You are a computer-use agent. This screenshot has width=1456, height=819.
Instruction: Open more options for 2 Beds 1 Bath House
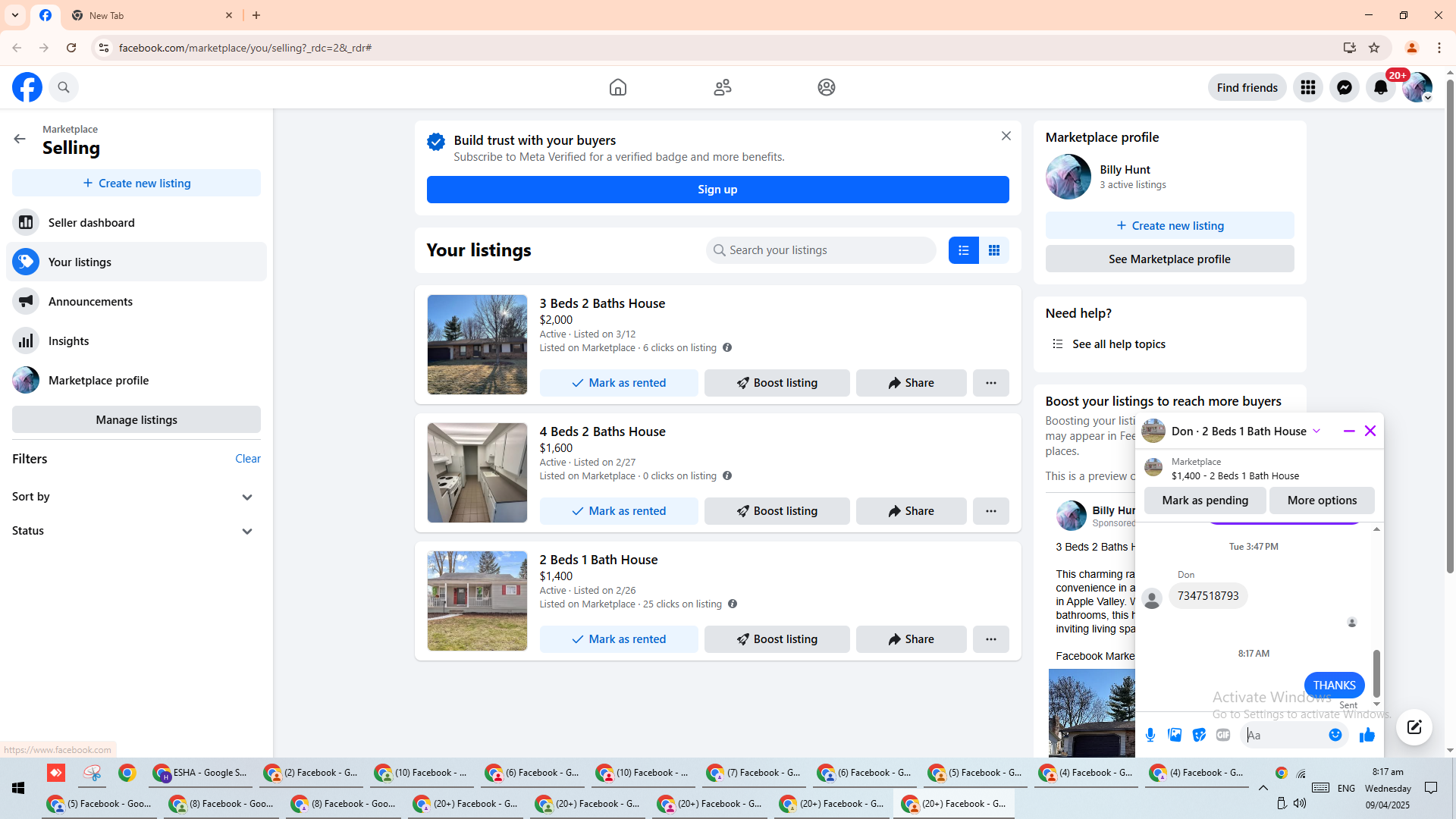(x=991, y=639)
